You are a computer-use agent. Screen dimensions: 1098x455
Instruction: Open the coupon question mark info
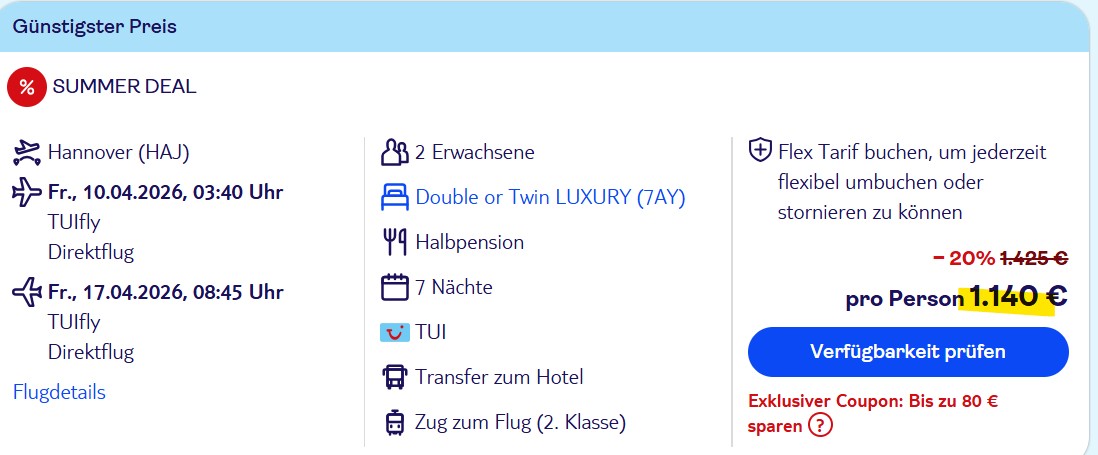pyautogui.click(x=821, y=426)
